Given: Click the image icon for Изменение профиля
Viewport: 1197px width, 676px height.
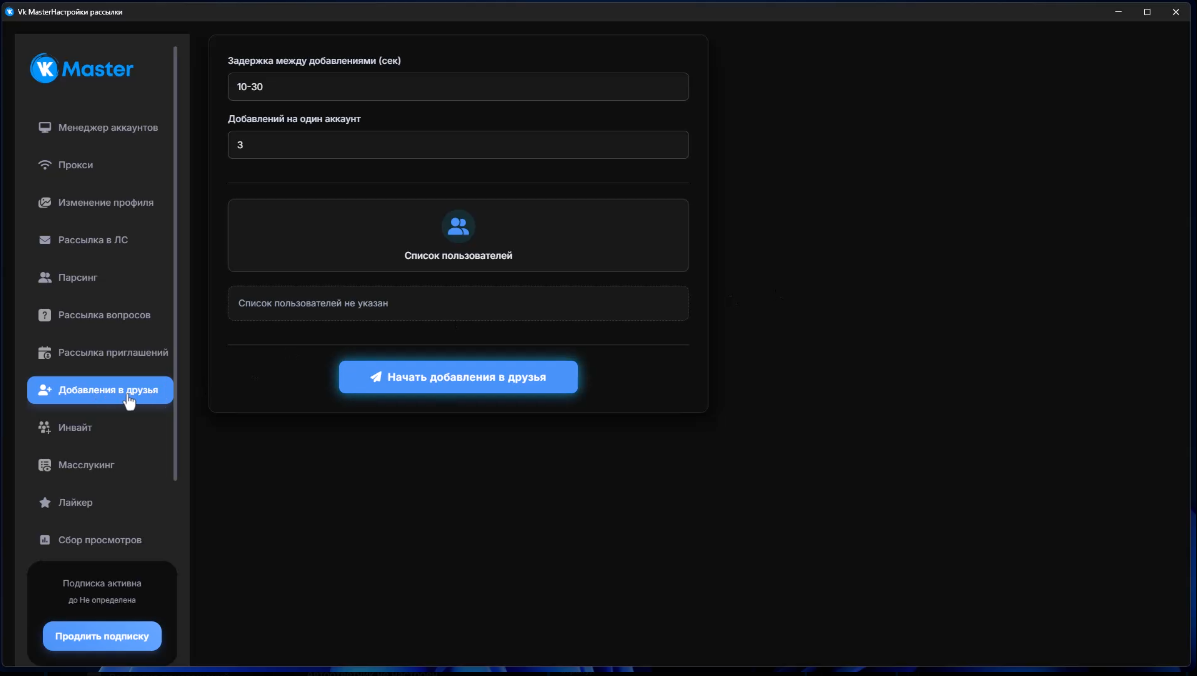Looking at the screenshot, I should pyautogui.click(x=44, y=203).
